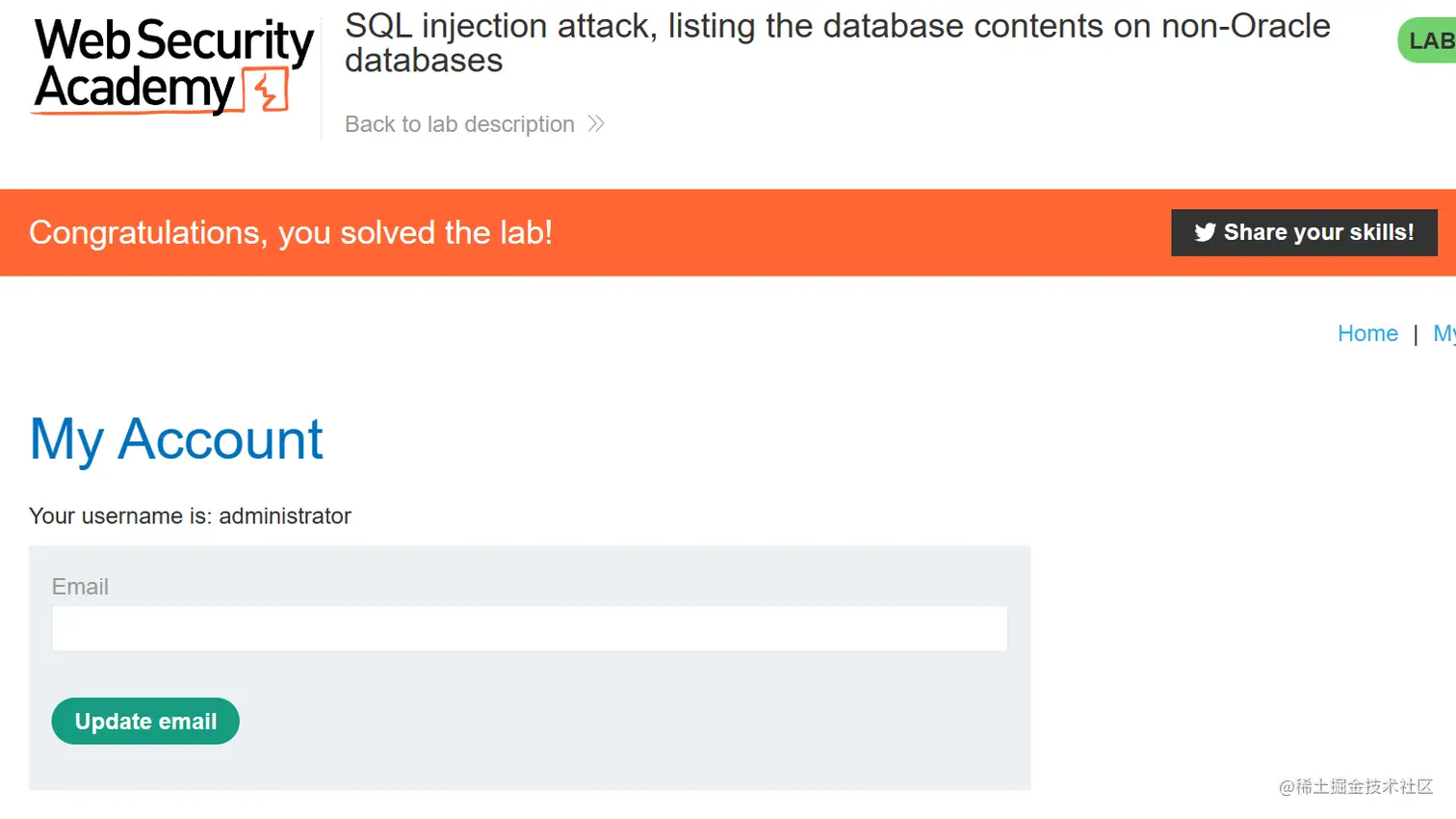The image size is (1456, 819).
Task: Focus the Email input field
Action: 530,628
